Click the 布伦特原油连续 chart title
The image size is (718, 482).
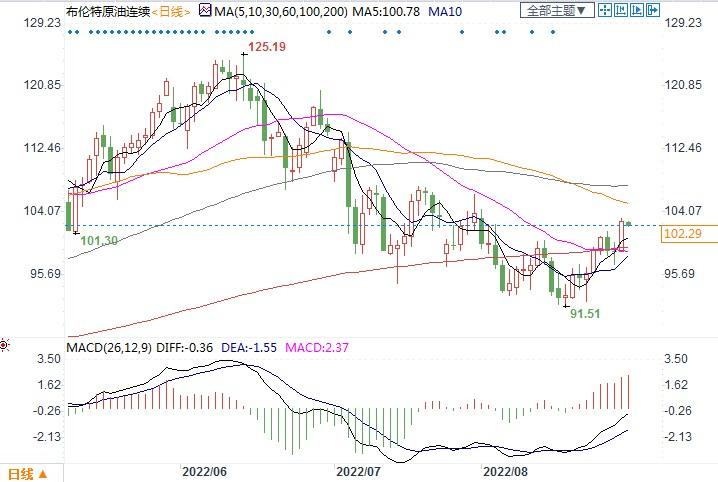[x=106, y=11]
